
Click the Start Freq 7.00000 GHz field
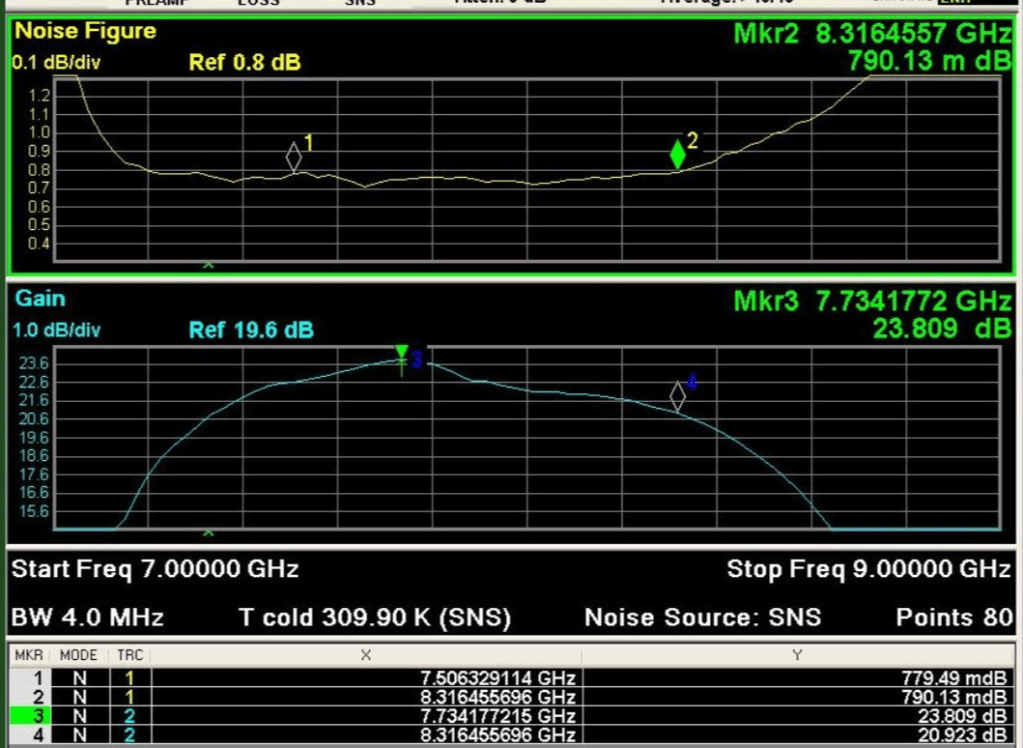click(x=155, y=570)
